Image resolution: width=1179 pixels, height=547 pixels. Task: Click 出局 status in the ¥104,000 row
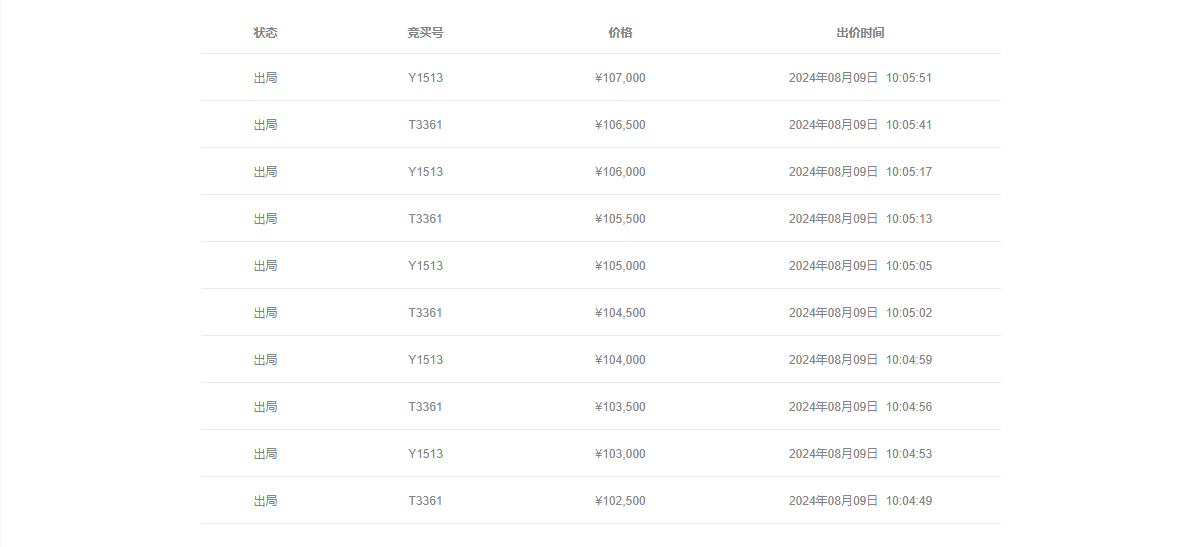[x=265, y=360]
